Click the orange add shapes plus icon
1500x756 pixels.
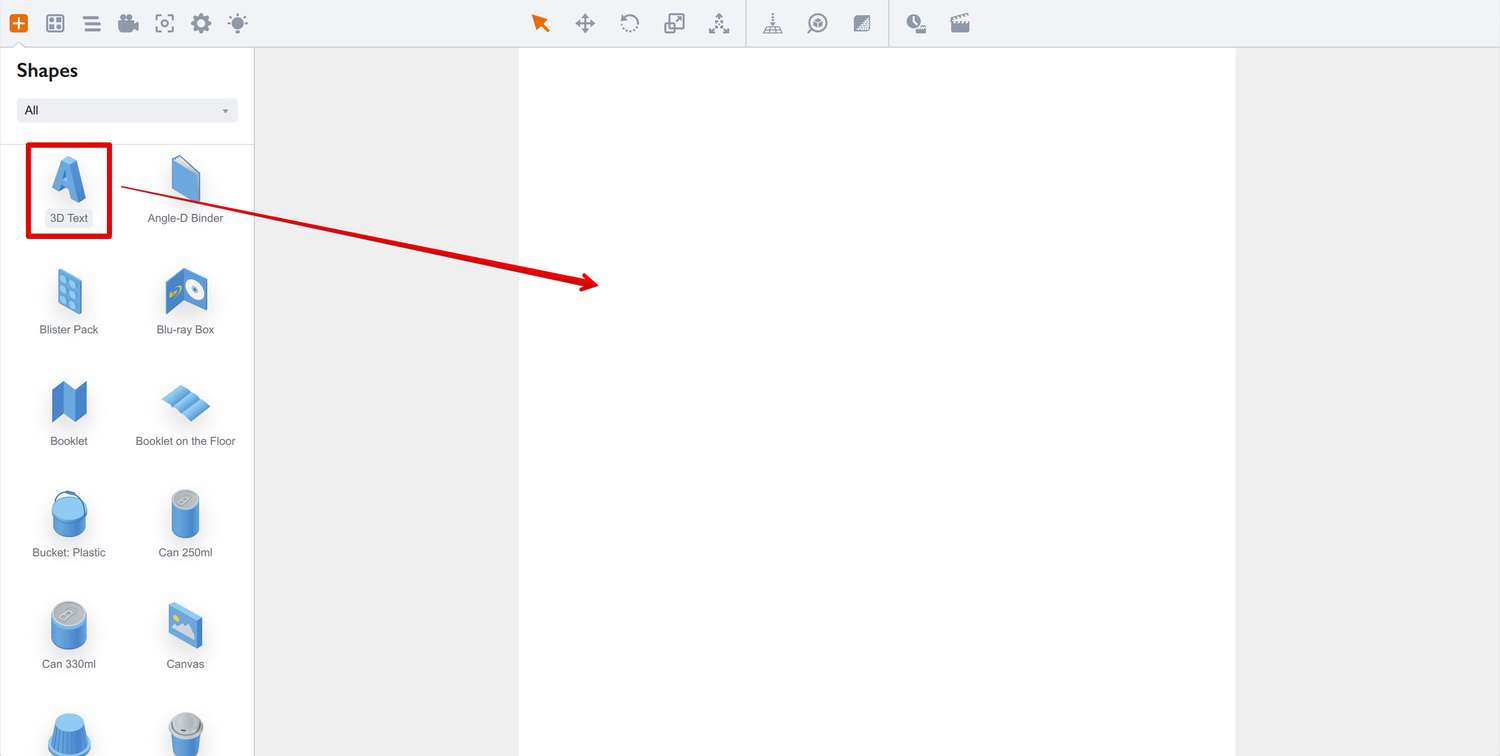(x=19, y=23)
